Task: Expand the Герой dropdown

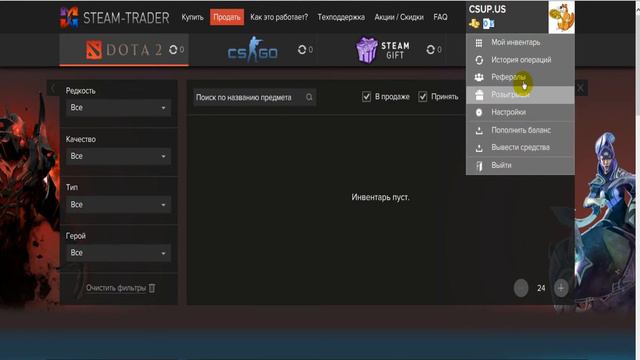Action: coord(118,253)
